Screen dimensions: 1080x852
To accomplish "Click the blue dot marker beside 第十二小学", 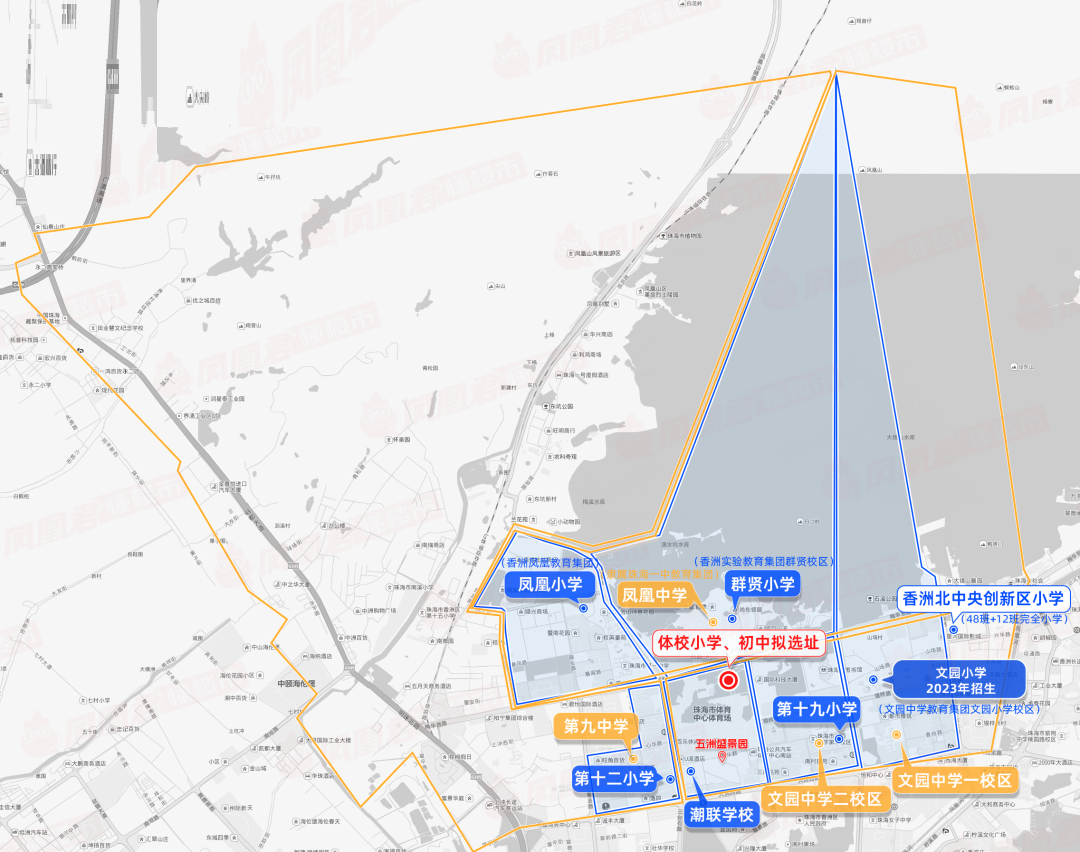I will click(x=670, y=779).
